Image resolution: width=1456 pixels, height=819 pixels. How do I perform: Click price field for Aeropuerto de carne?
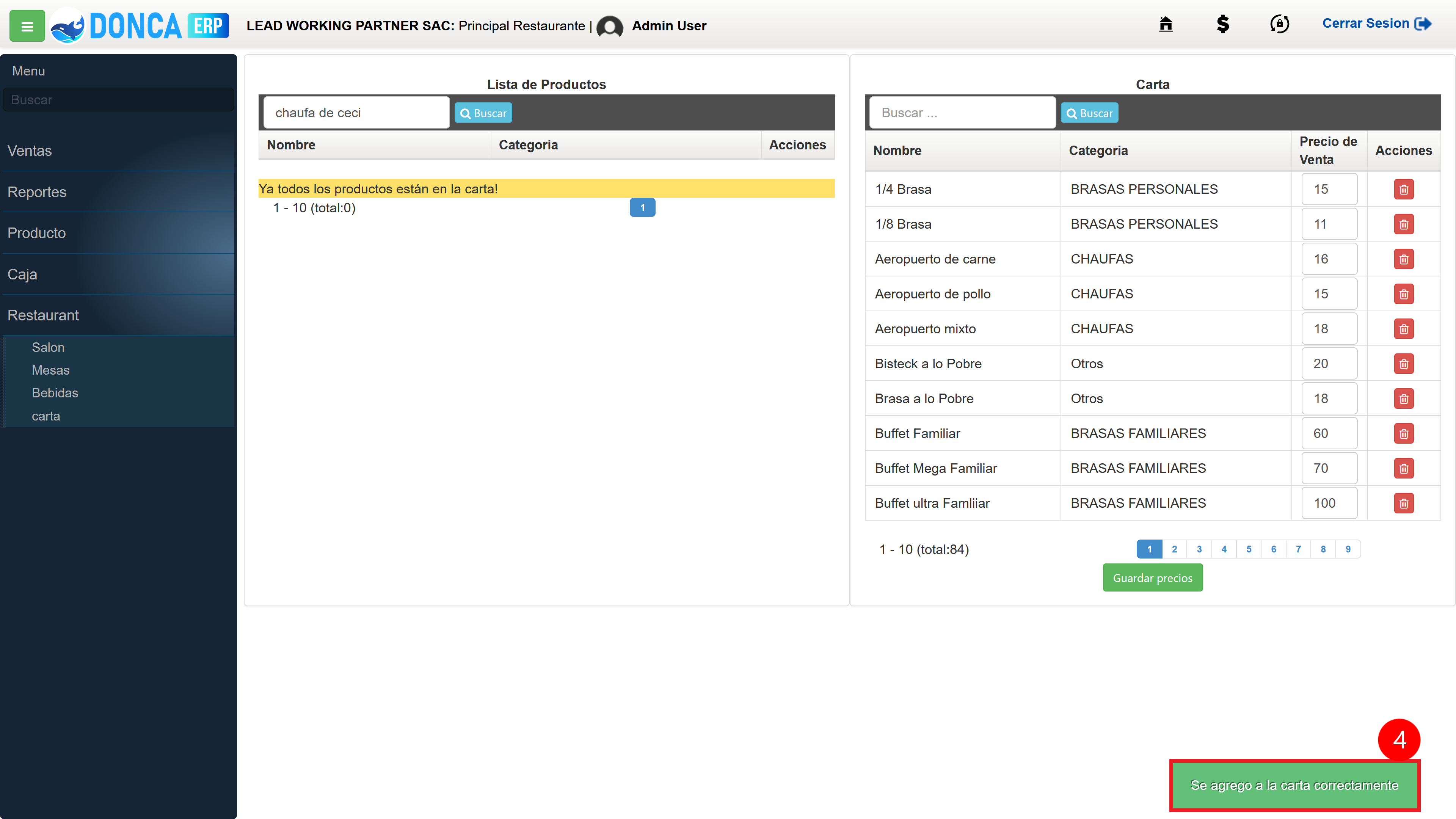(x=1329, y=259)
